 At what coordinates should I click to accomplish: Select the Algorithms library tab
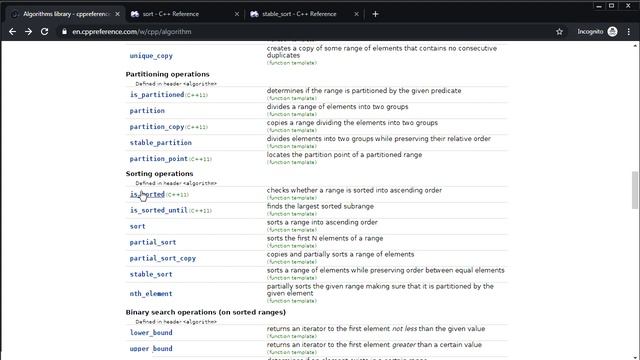65,14
